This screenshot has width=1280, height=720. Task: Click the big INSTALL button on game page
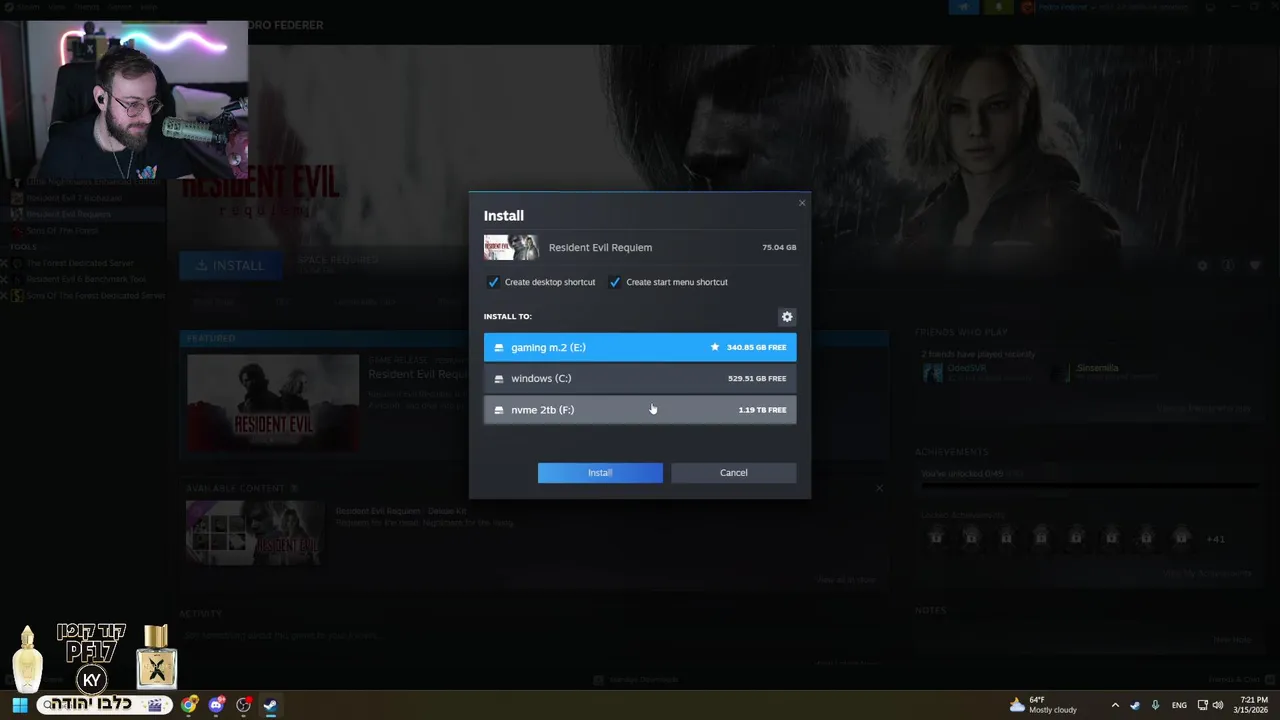(x=230, y=265)
